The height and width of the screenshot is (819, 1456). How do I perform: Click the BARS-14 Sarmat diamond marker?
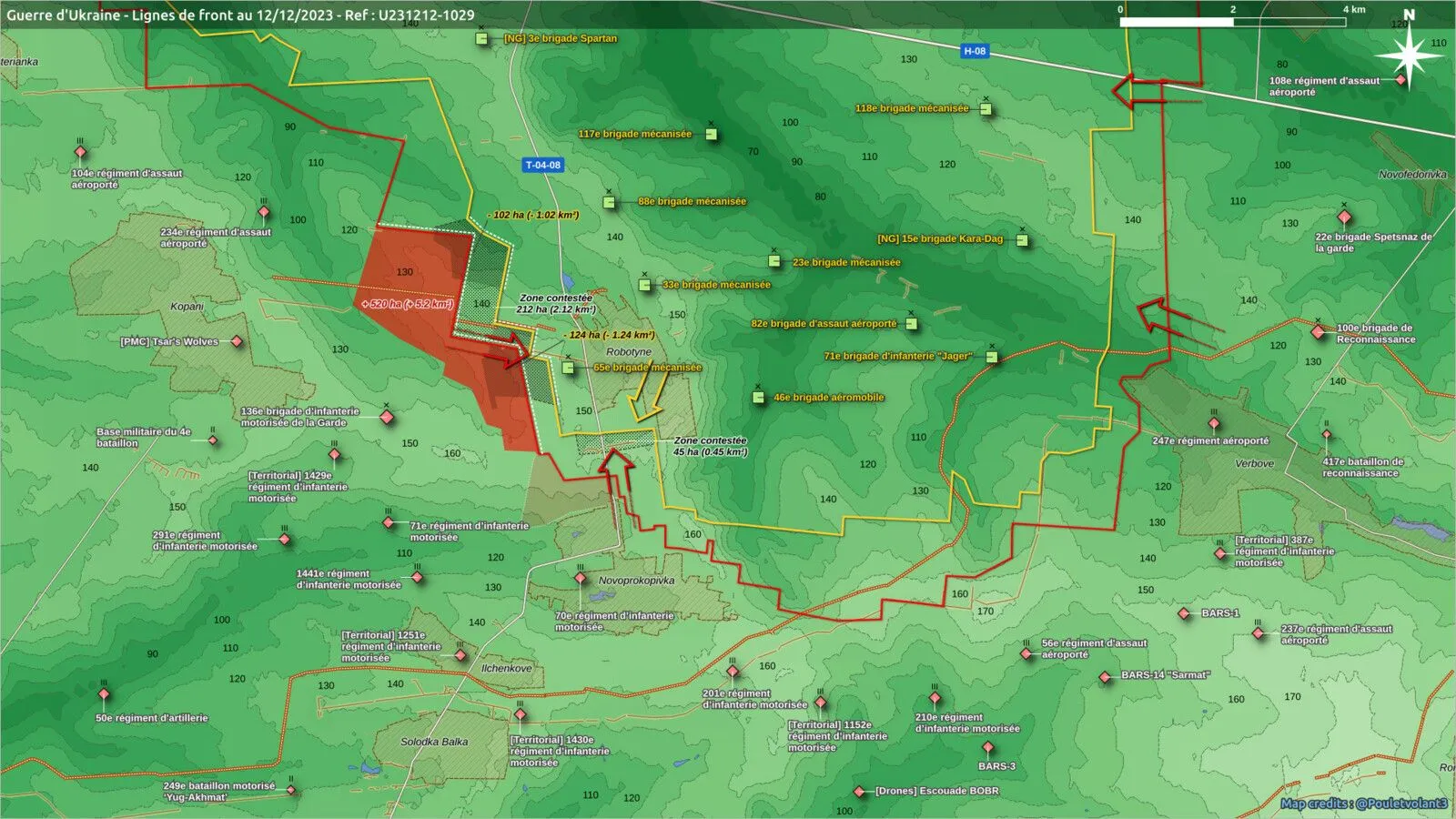(1105, 677)
